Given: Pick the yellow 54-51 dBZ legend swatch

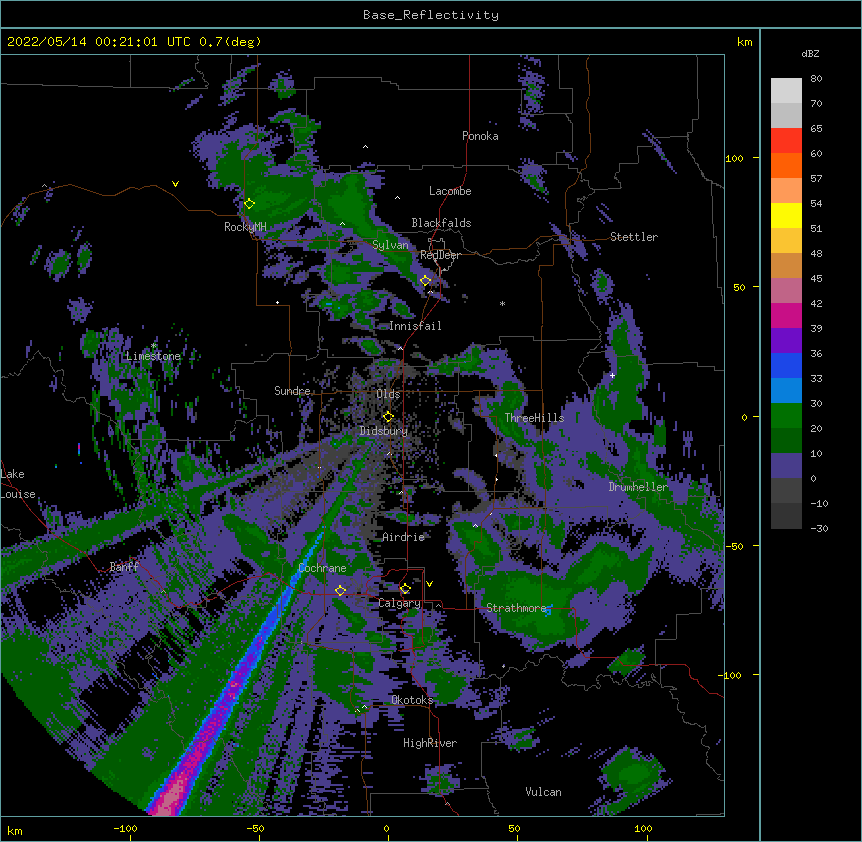Looking at the screenshot, I should point(786,215).
